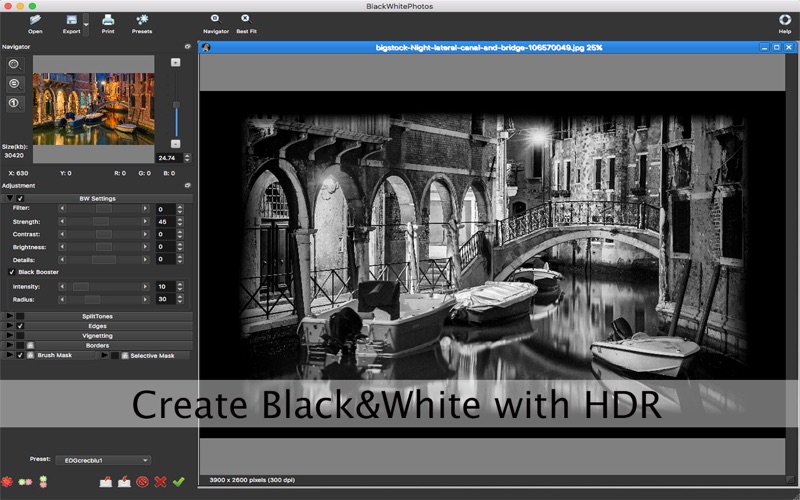Click the Filter slider handle
Viewport: 800px width, 500px height.
click(104, 209)
